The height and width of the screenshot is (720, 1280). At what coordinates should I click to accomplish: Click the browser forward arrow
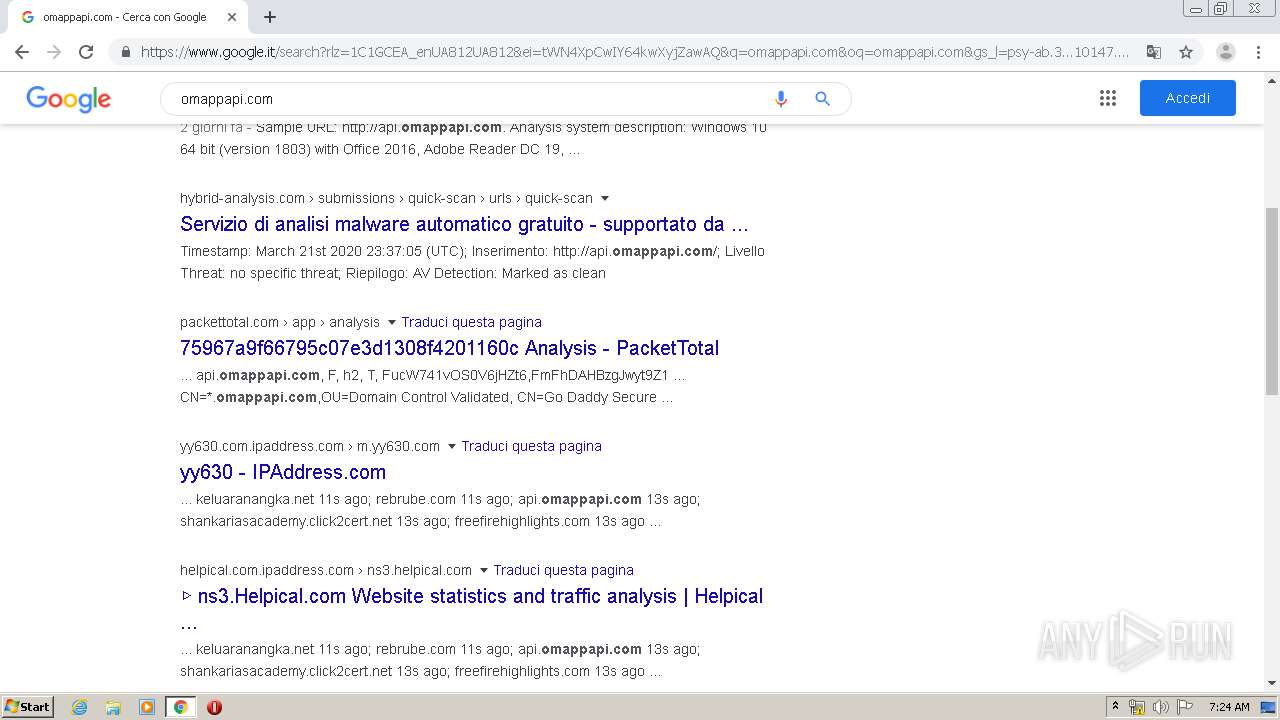[54, 52]
